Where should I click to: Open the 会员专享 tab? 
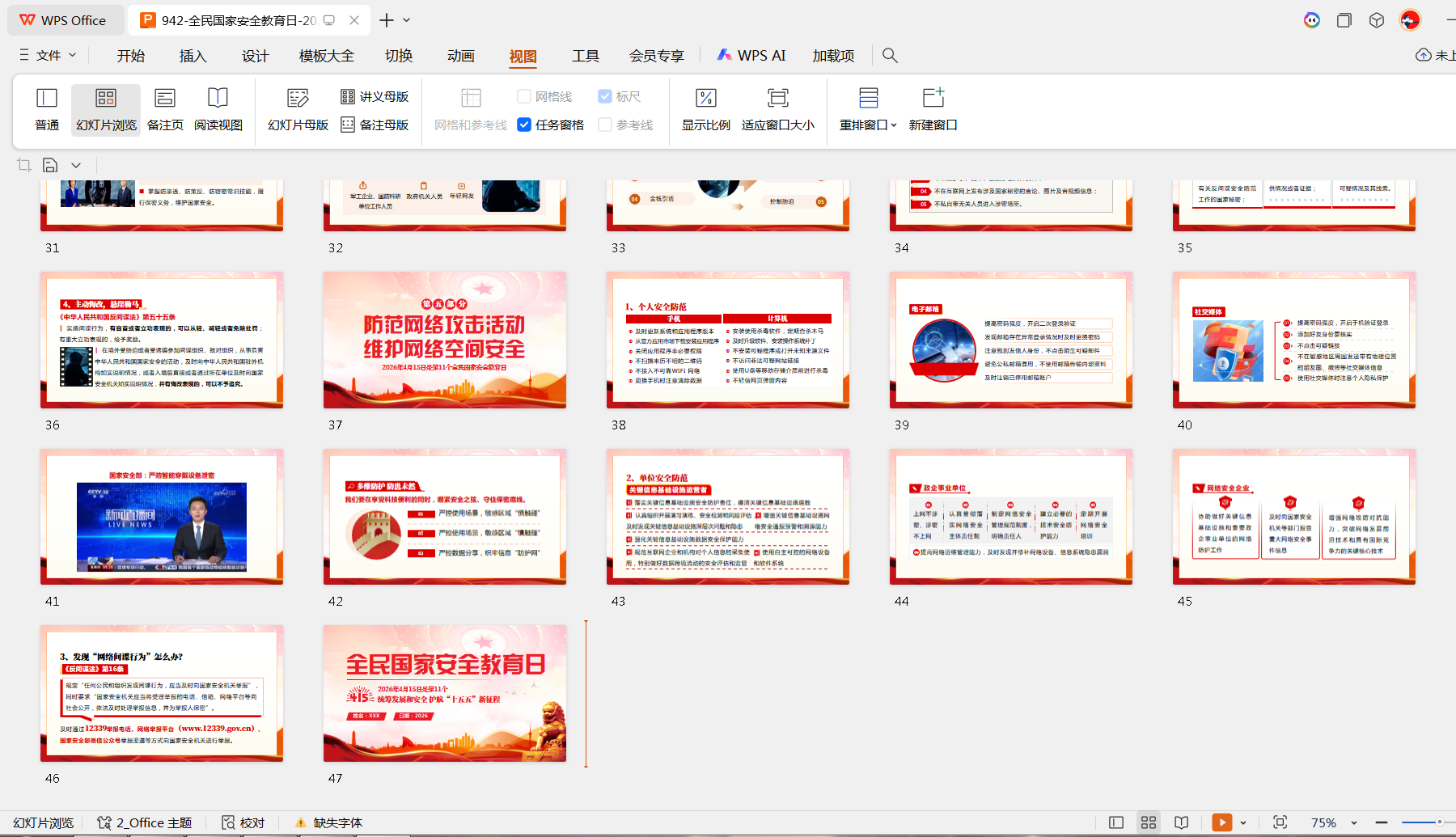coord(657,55)
